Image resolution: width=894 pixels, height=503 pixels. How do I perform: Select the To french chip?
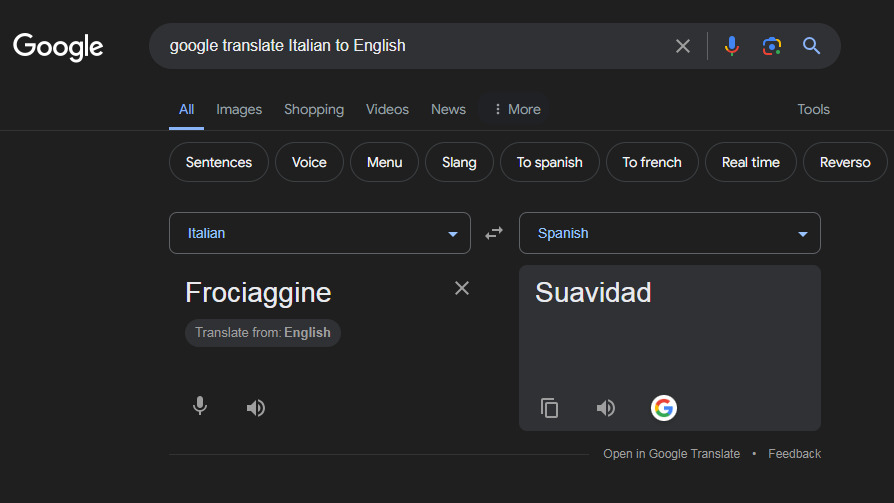[x=652, y=163]
